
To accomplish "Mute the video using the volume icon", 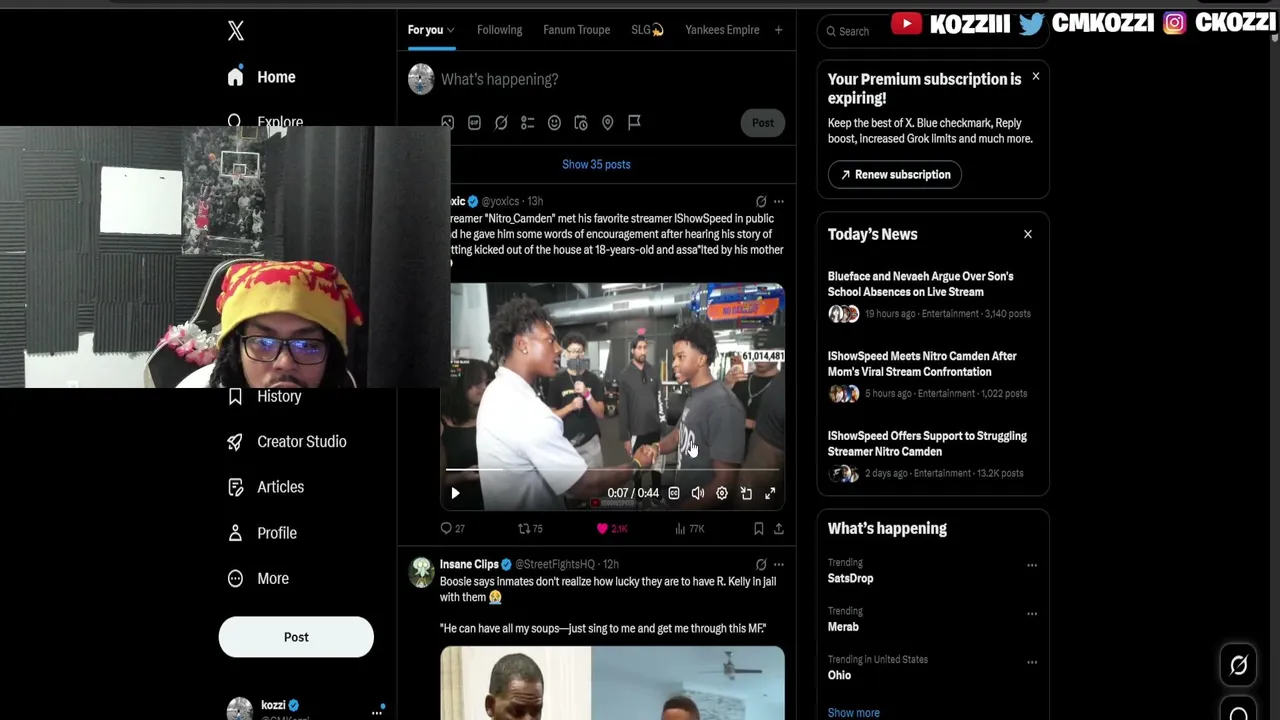I will 698,493.
